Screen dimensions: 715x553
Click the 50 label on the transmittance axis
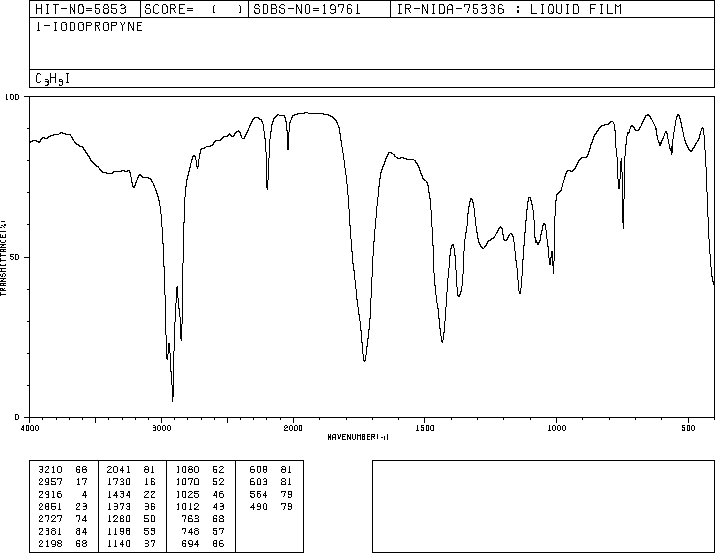[x=15, y=257]
